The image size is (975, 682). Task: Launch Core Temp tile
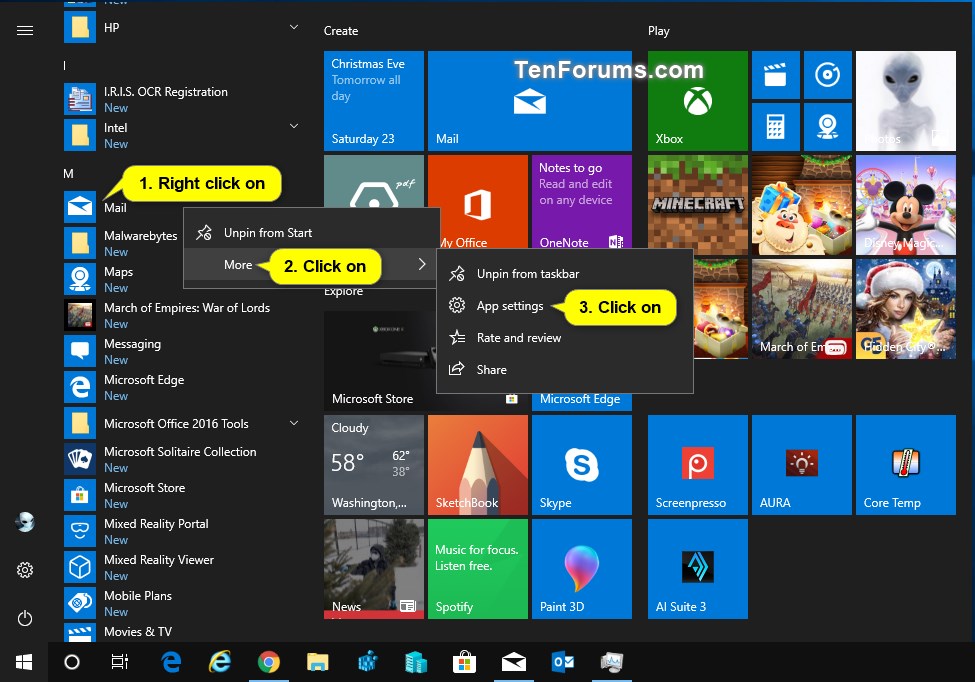(x=905, y=465)
